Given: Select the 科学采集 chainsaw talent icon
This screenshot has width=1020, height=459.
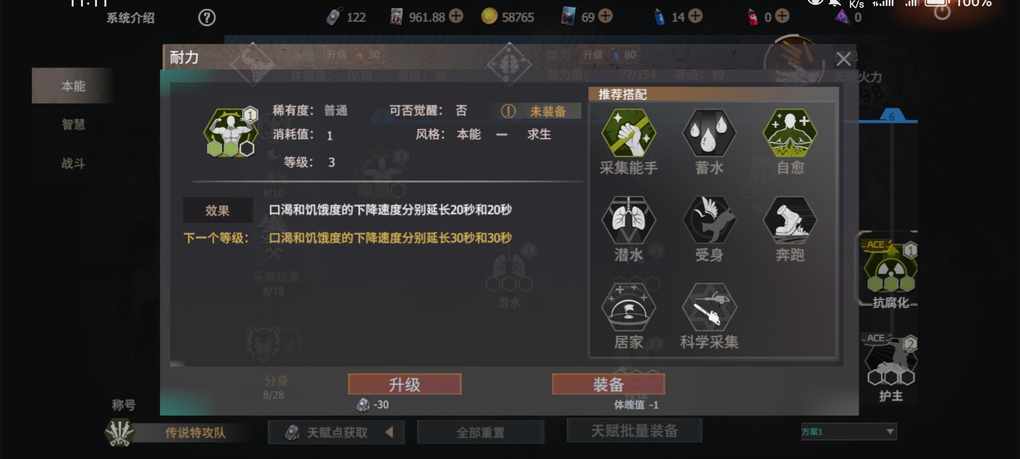Looking at the screenshot, I should click(708, 307).
